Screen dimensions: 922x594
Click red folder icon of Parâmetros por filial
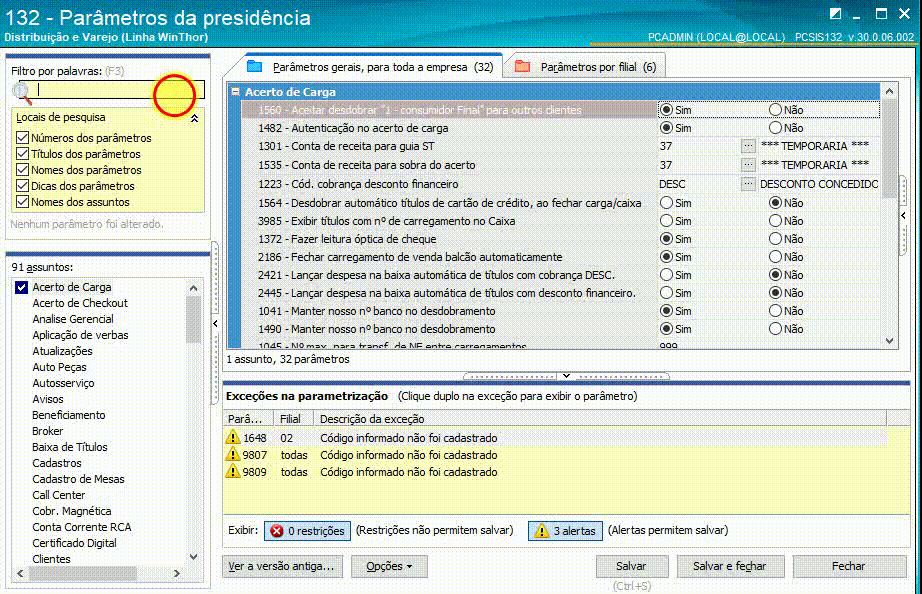[x=522, y=66]
